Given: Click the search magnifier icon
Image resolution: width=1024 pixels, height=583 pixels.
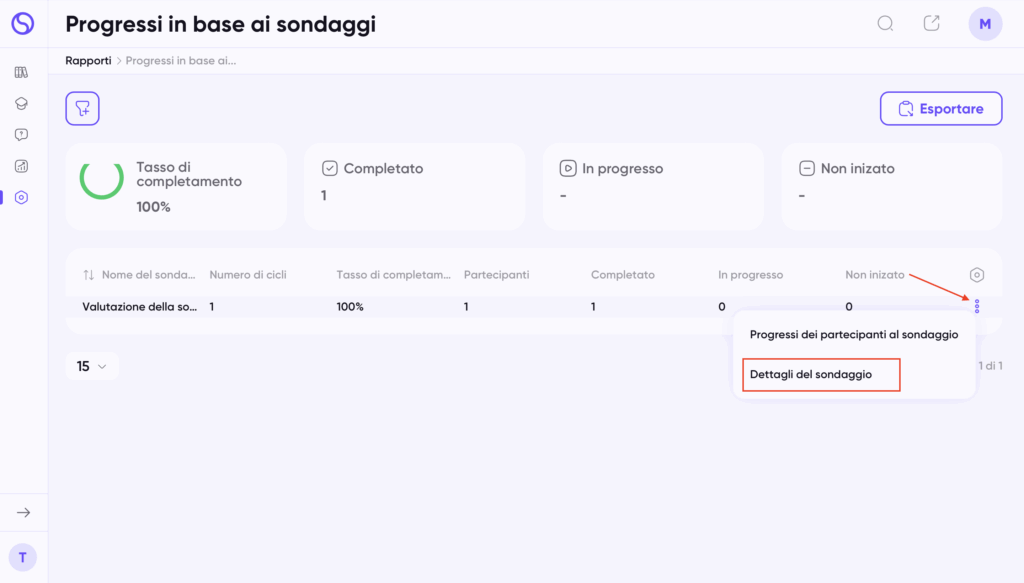Looking at the screenshot, I should point(885,24).
